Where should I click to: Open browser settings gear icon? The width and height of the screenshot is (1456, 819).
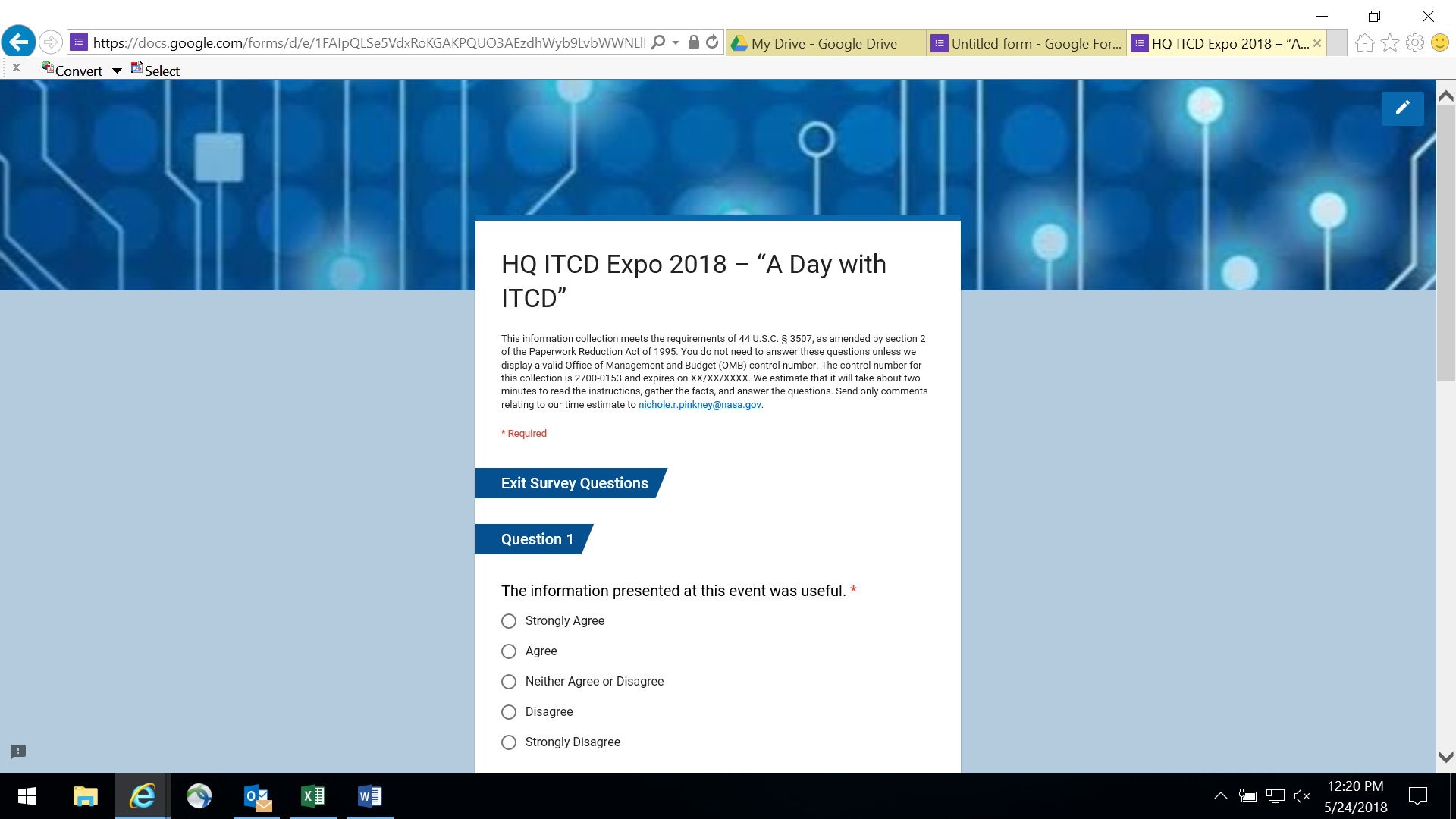coord(1414,43)
